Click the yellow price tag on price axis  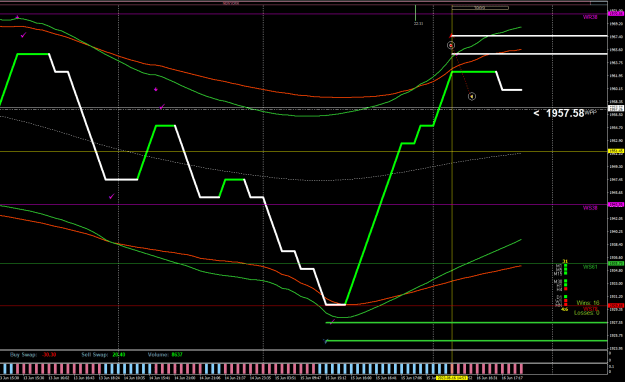(x=616, y=151)
